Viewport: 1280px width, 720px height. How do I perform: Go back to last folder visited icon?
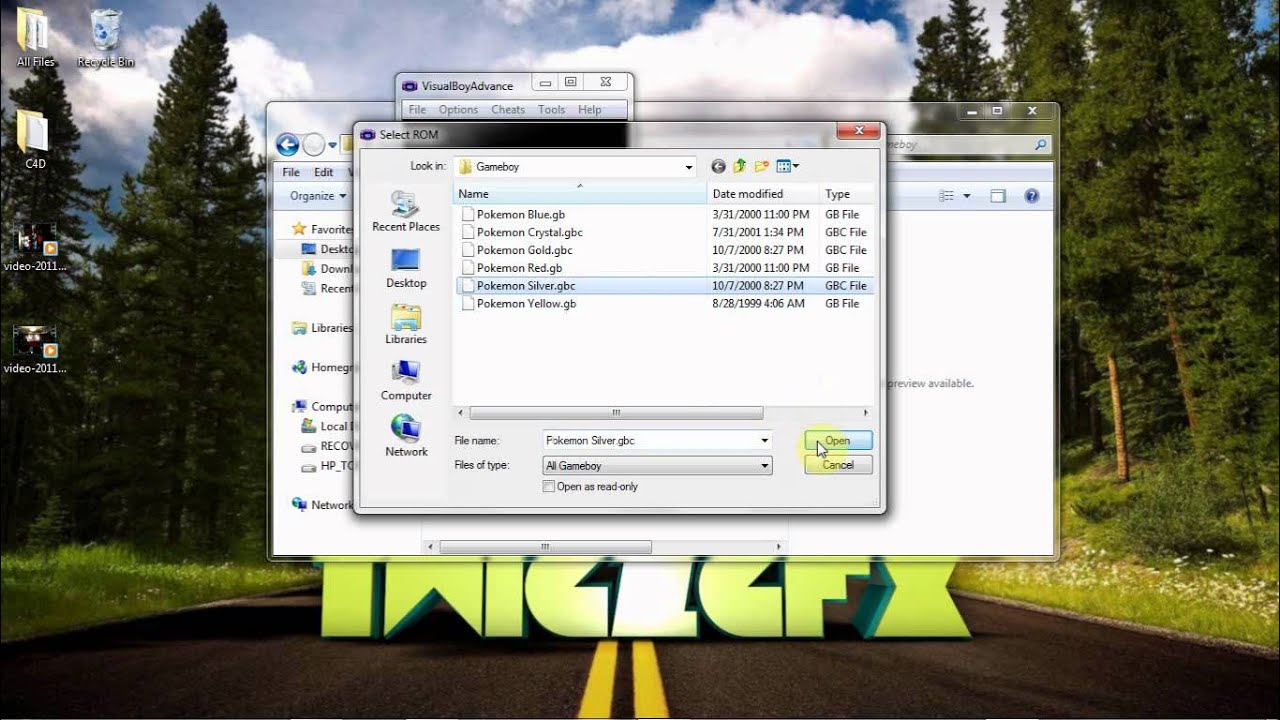click(x=718, y=166)
